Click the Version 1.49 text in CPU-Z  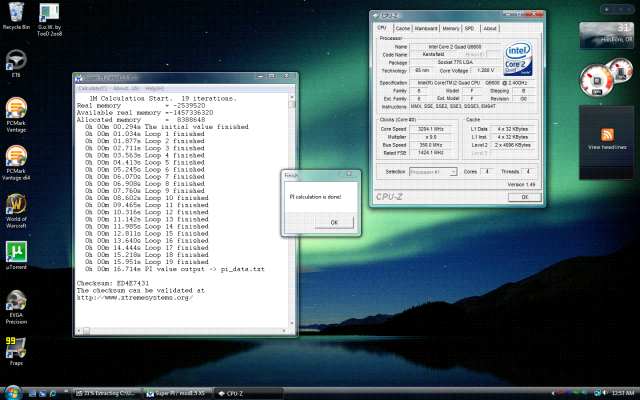(x=521, y=184)
